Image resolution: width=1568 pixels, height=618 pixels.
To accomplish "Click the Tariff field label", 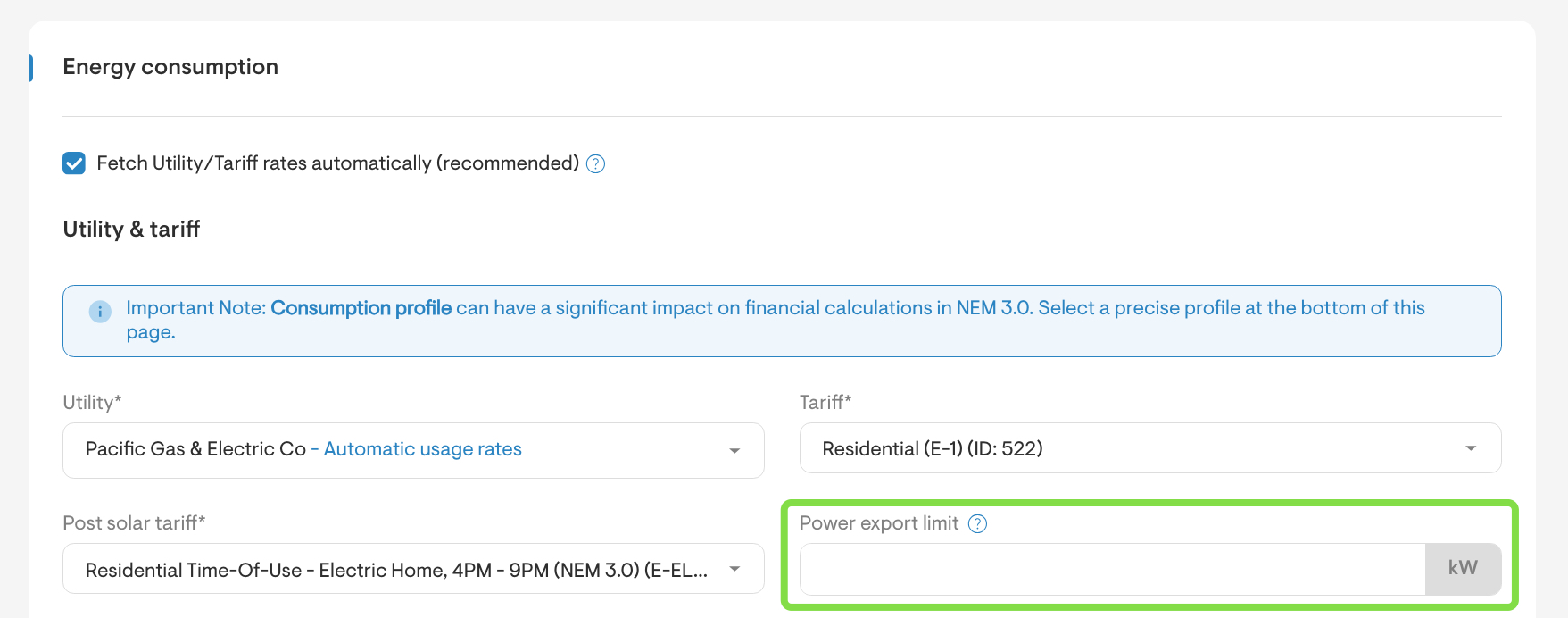I will click(825, 403).
